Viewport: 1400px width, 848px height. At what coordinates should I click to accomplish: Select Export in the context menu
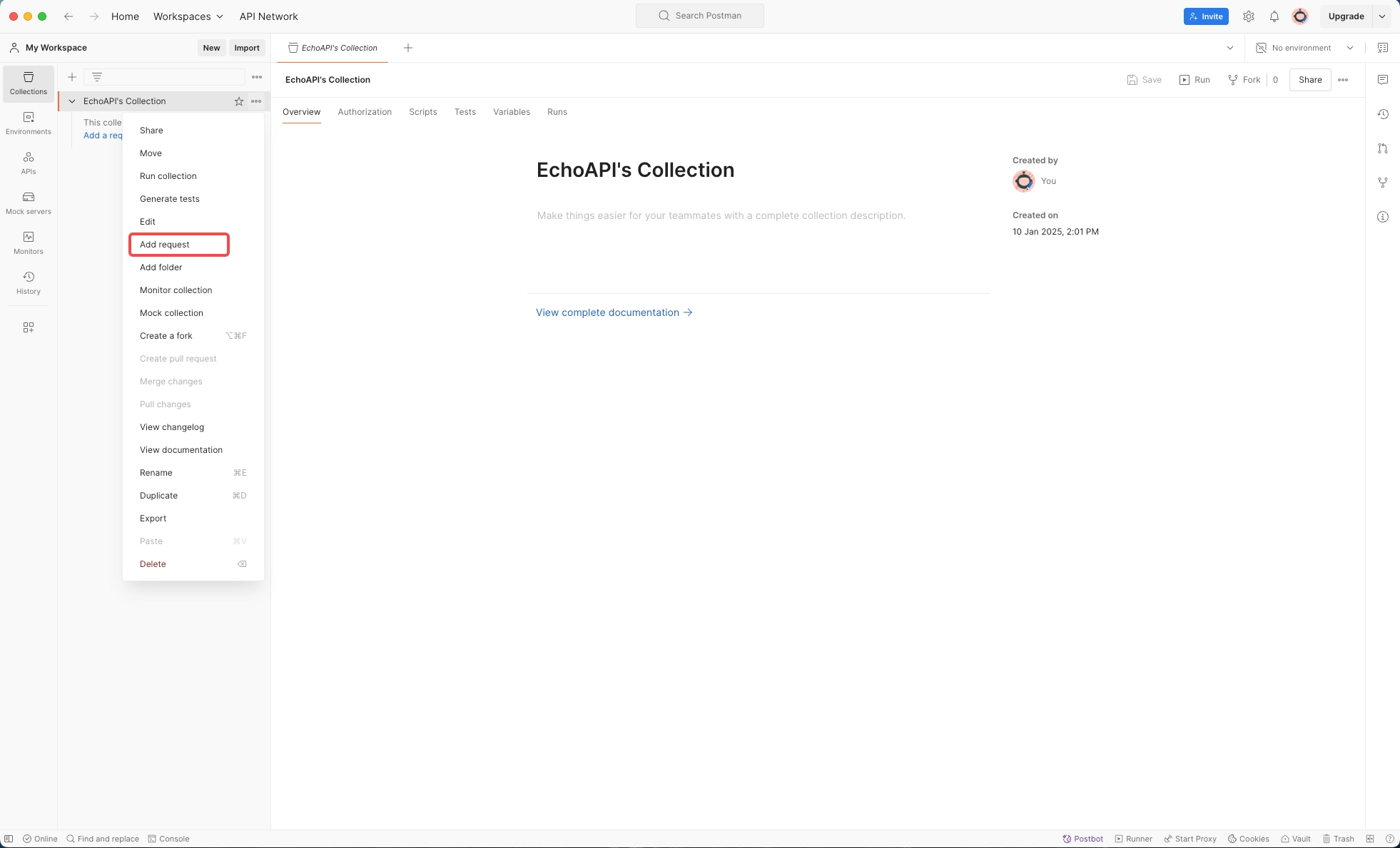pos(193,518)
